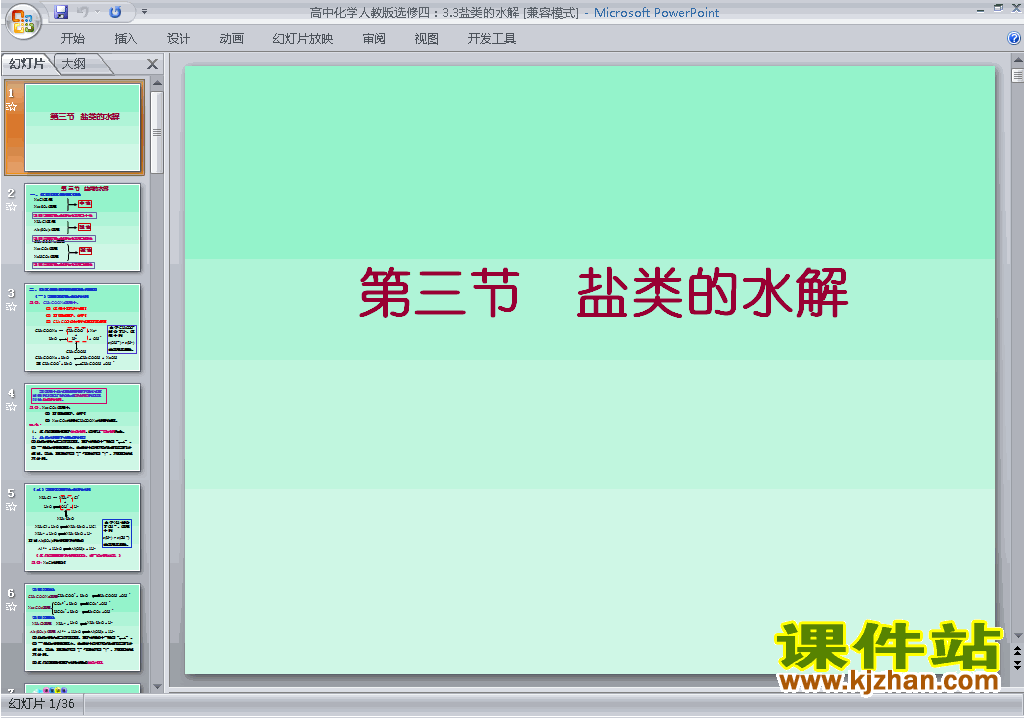Click animation star icon beside slide 2
Viewport: 1024px width, 718px height.
(x=11, y=206)
